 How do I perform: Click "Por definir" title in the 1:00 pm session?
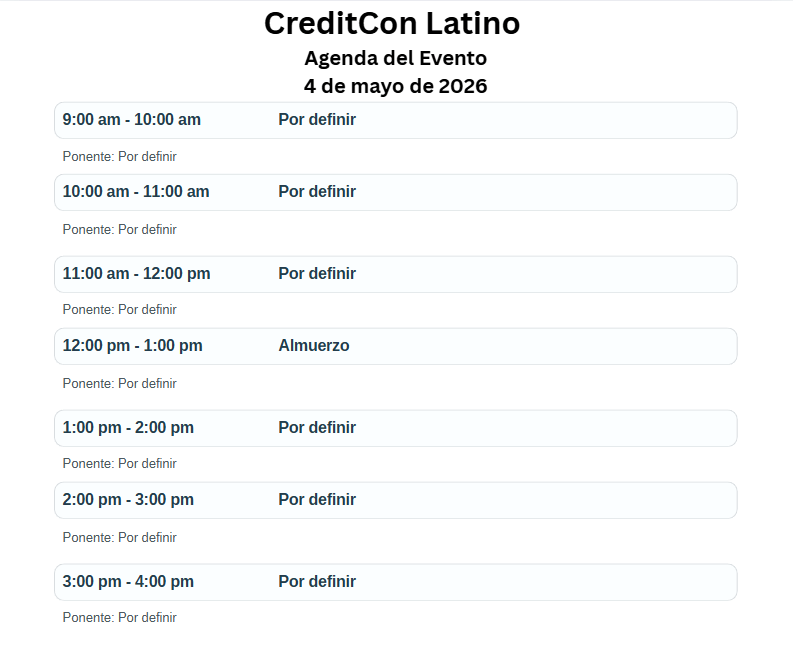[317, 428]
